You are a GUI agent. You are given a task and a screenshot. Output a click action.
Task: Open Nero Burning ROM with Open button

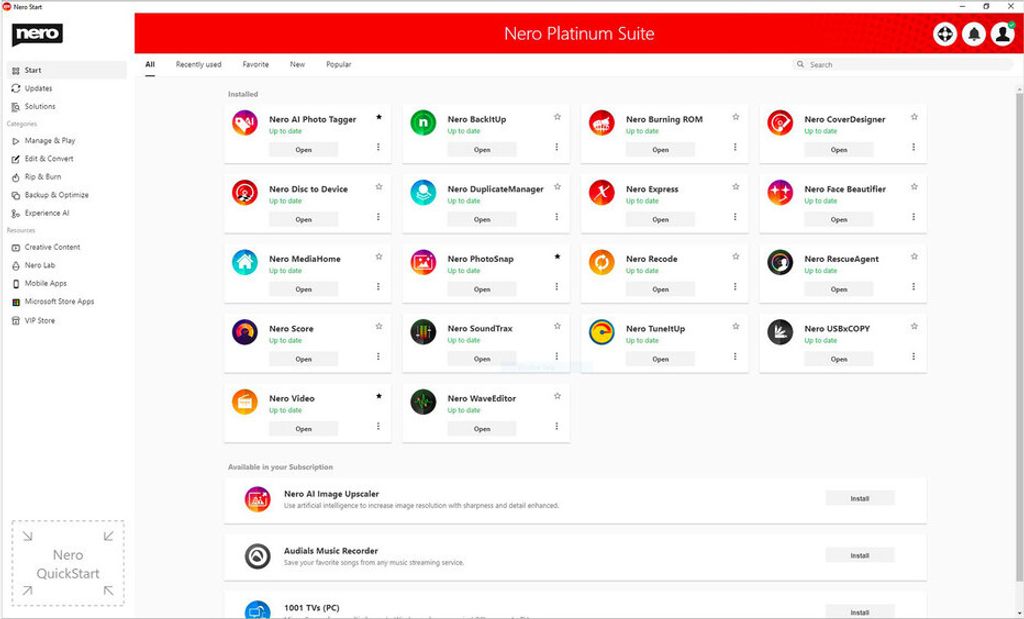click(x=660, y=150)
